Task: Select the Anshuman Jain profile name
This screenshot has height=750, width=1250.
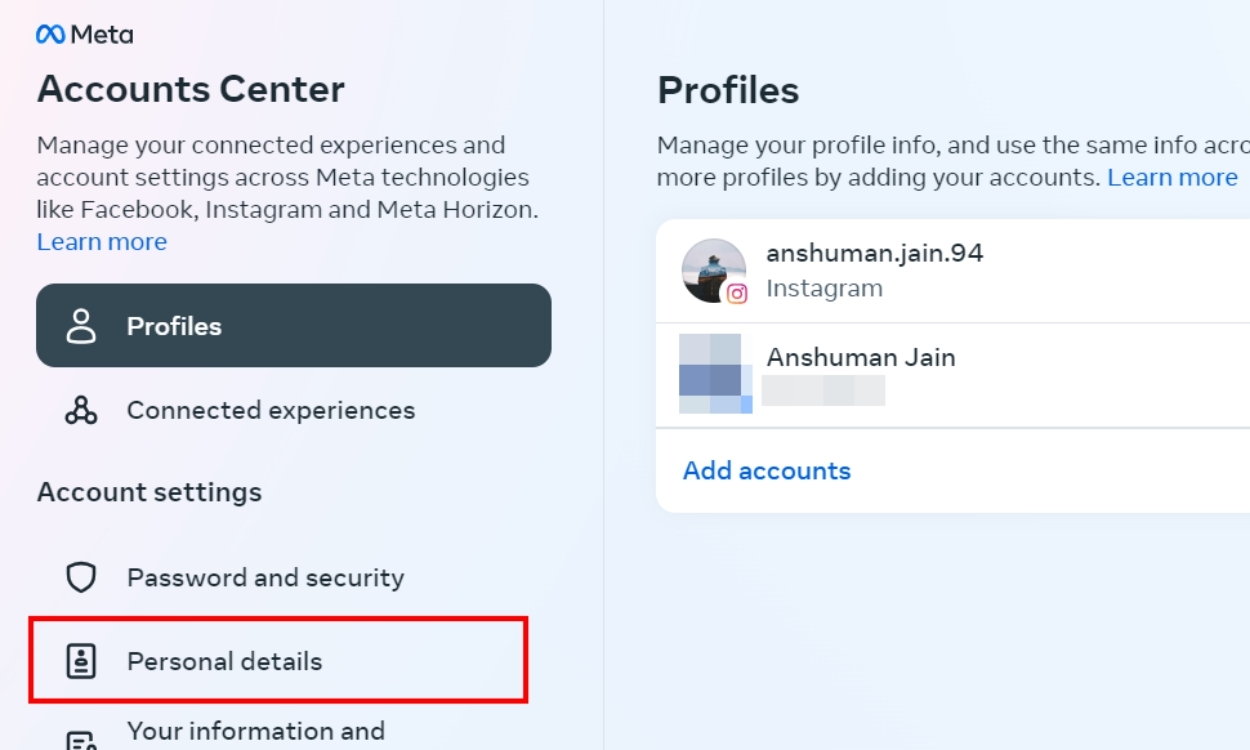Action: coord(860,357)
